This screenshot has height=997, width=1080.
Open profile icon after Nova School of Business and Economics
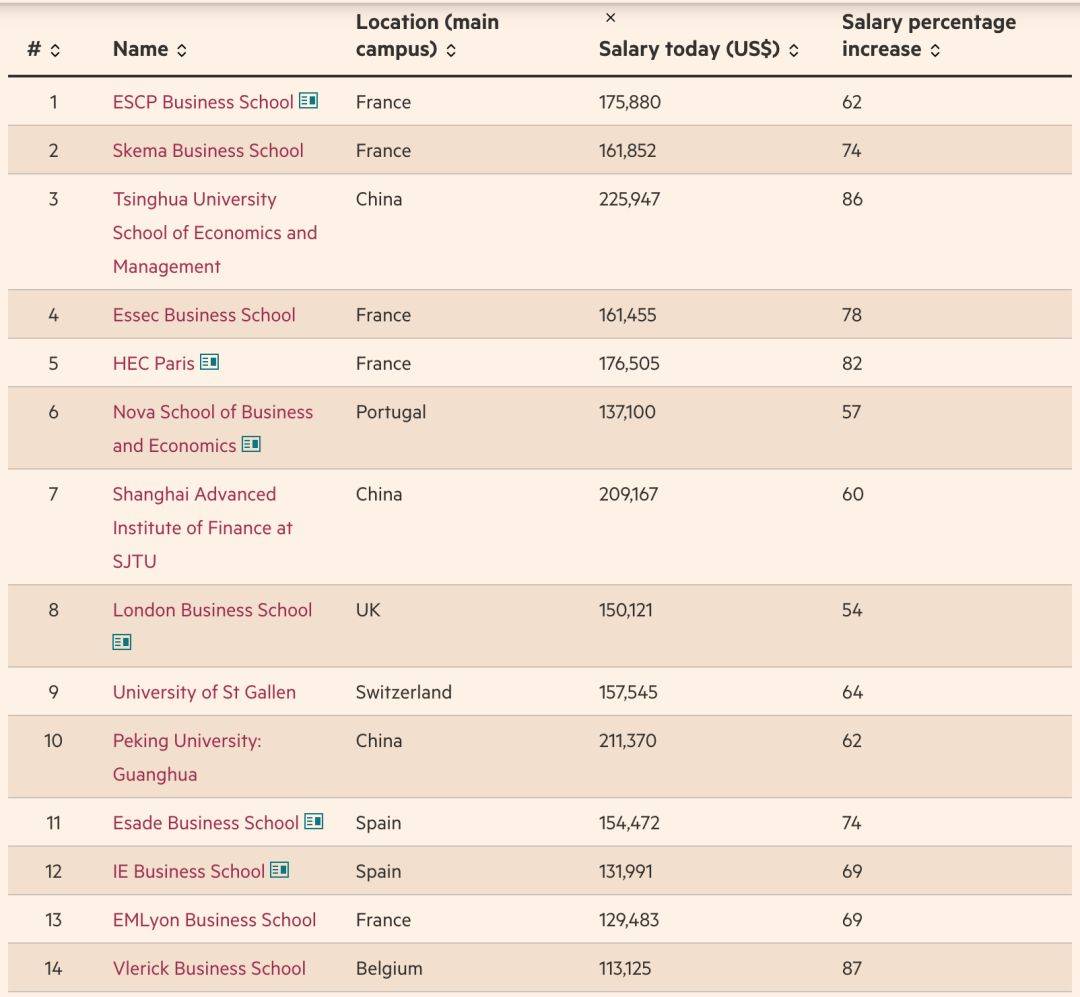click(251, 444)
